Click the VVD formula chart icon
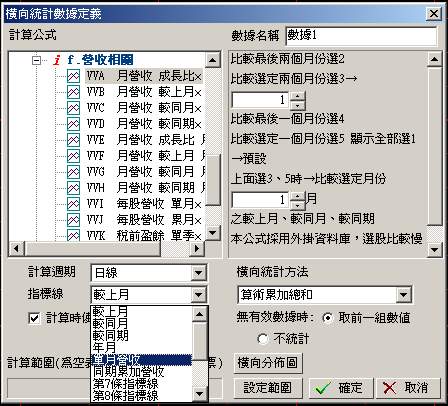The height and width of the screenshot is (406, 448). point(73,124)
